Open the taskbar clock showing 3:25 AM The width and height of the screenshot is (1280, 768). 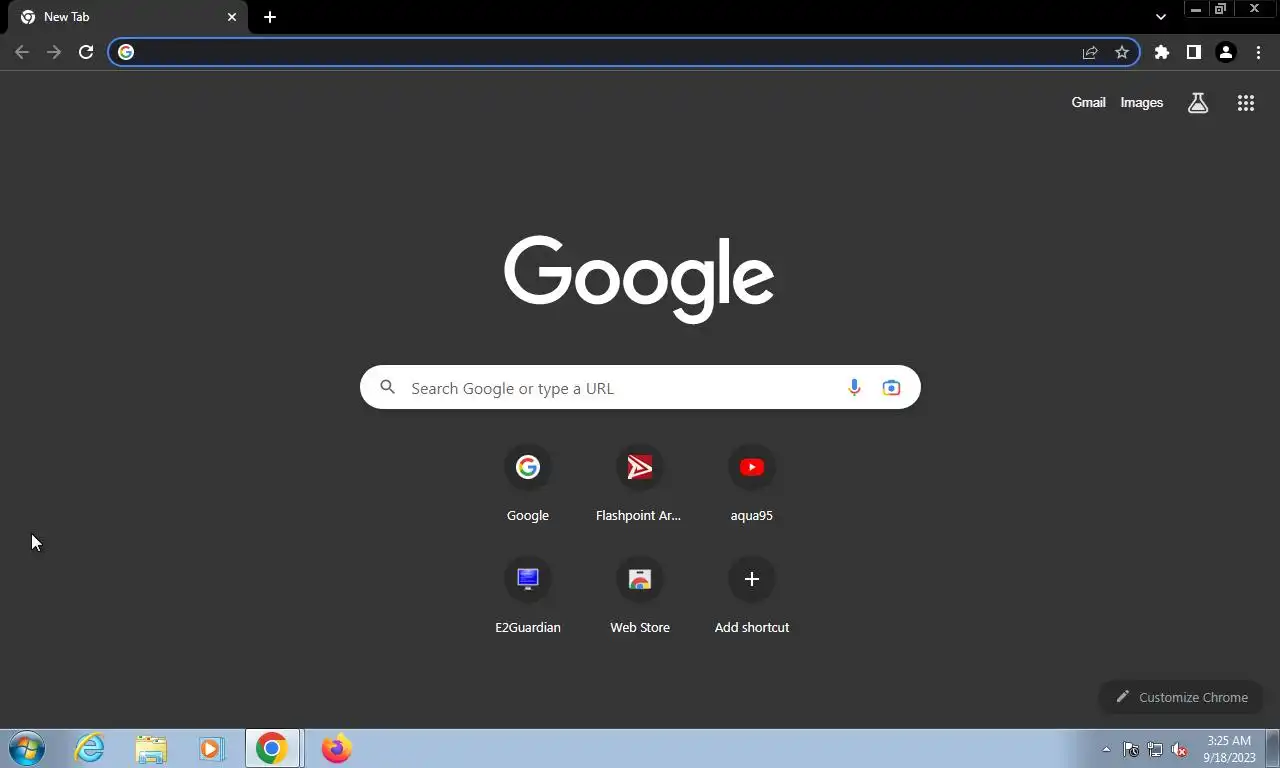click(x=1229, y=749)
